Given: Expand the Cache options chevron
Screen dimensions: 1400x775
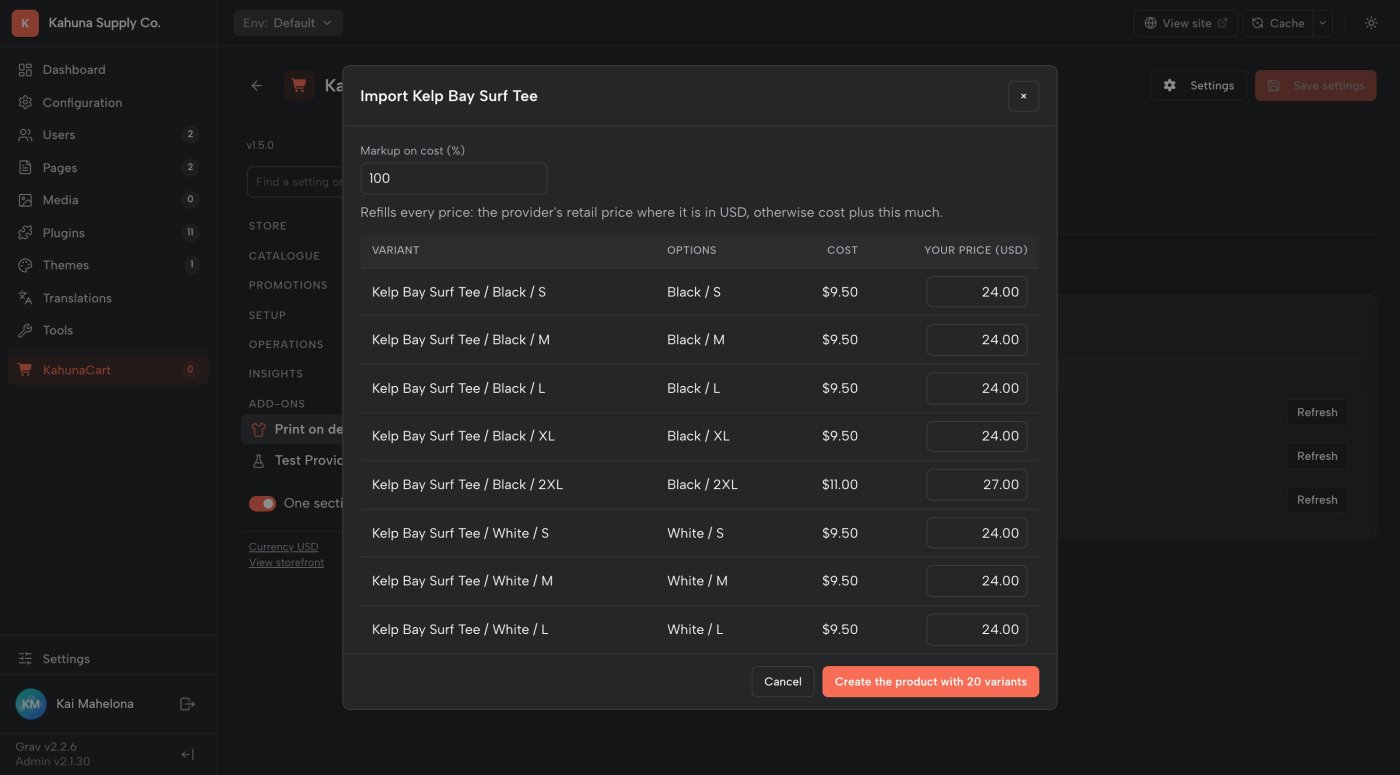Looking at the screenshot, I should click(1322, 23).
